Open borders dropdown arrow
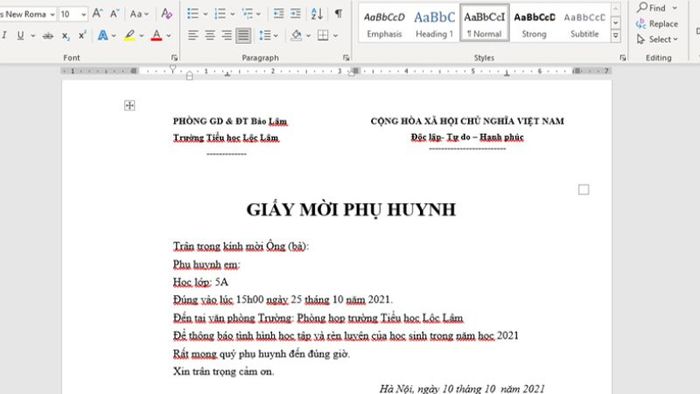The height and width of the screenshot is (394, 700). 335,36
